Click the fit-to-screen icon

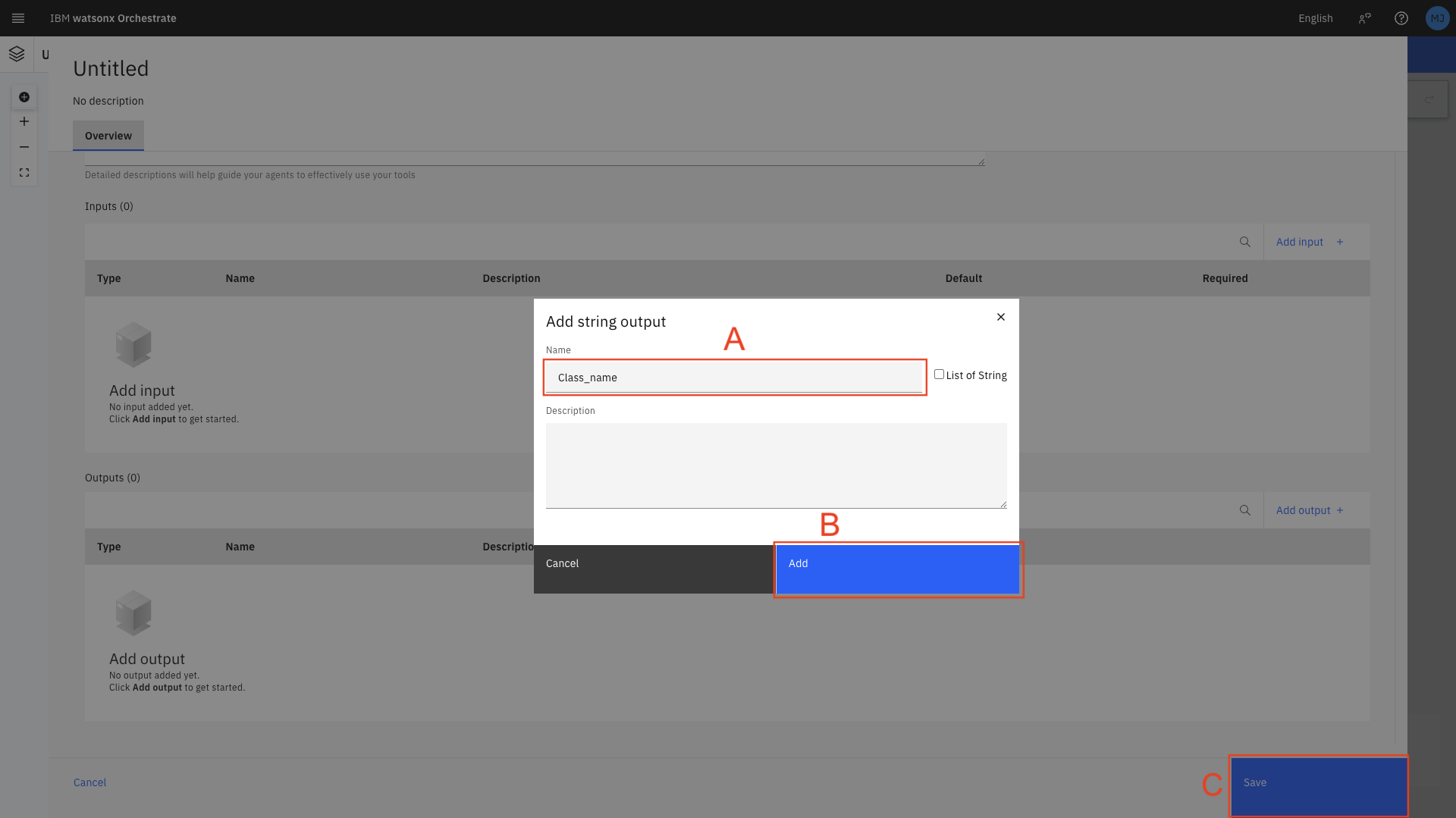[x=24, y=173]
